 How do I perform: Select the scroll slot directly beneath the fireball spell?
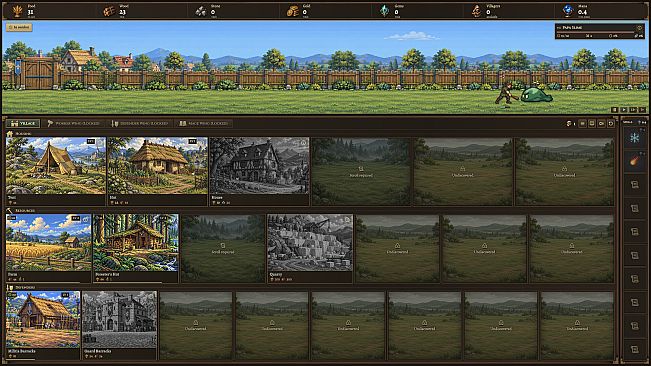(x=634, y=185)
